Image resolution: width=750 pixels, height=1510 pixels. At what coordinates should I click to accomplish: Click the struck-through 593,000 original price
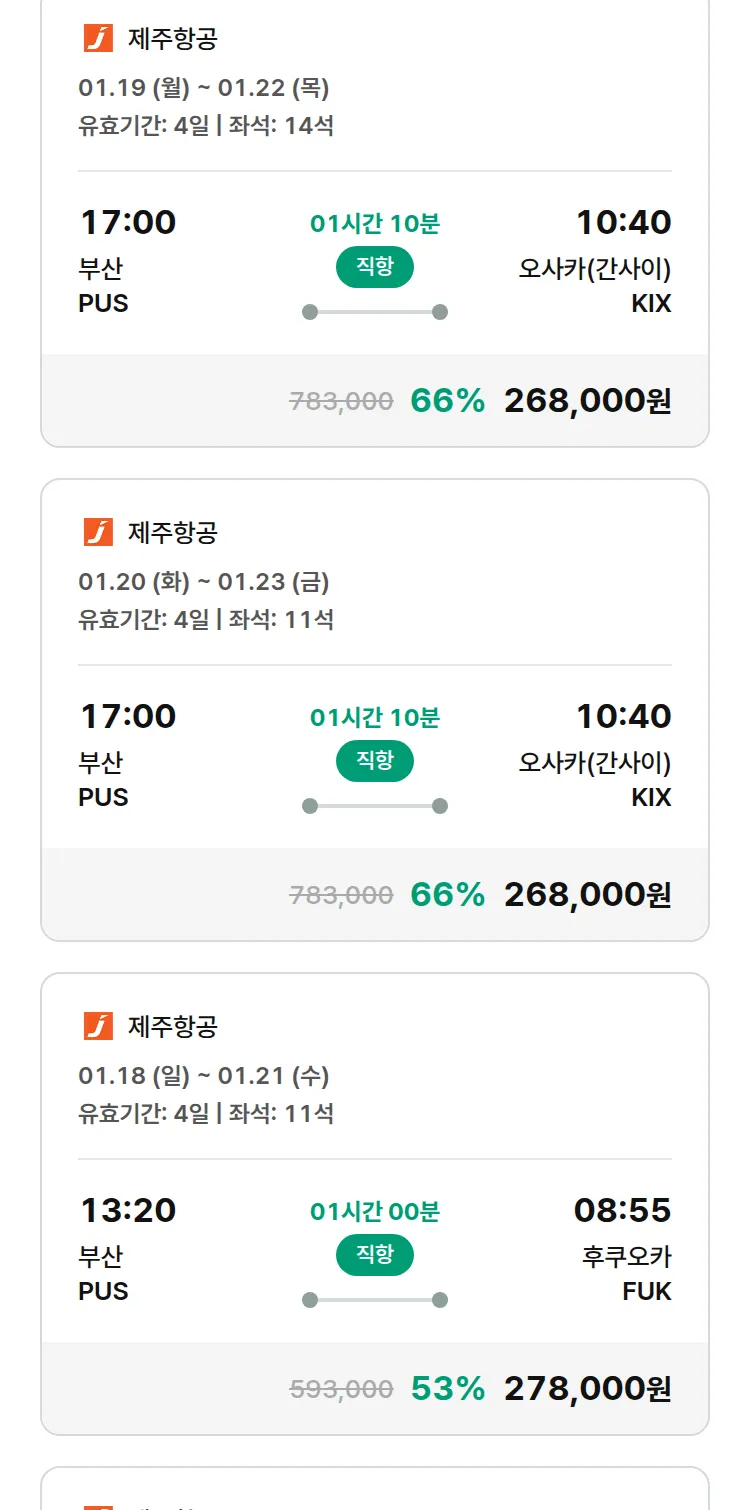pyautogui.click(x=341, y=1389)
